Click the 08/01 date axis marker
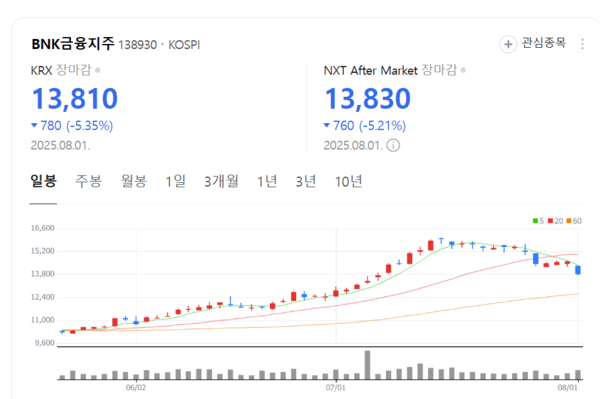600x399 pixels. (567, 388)
